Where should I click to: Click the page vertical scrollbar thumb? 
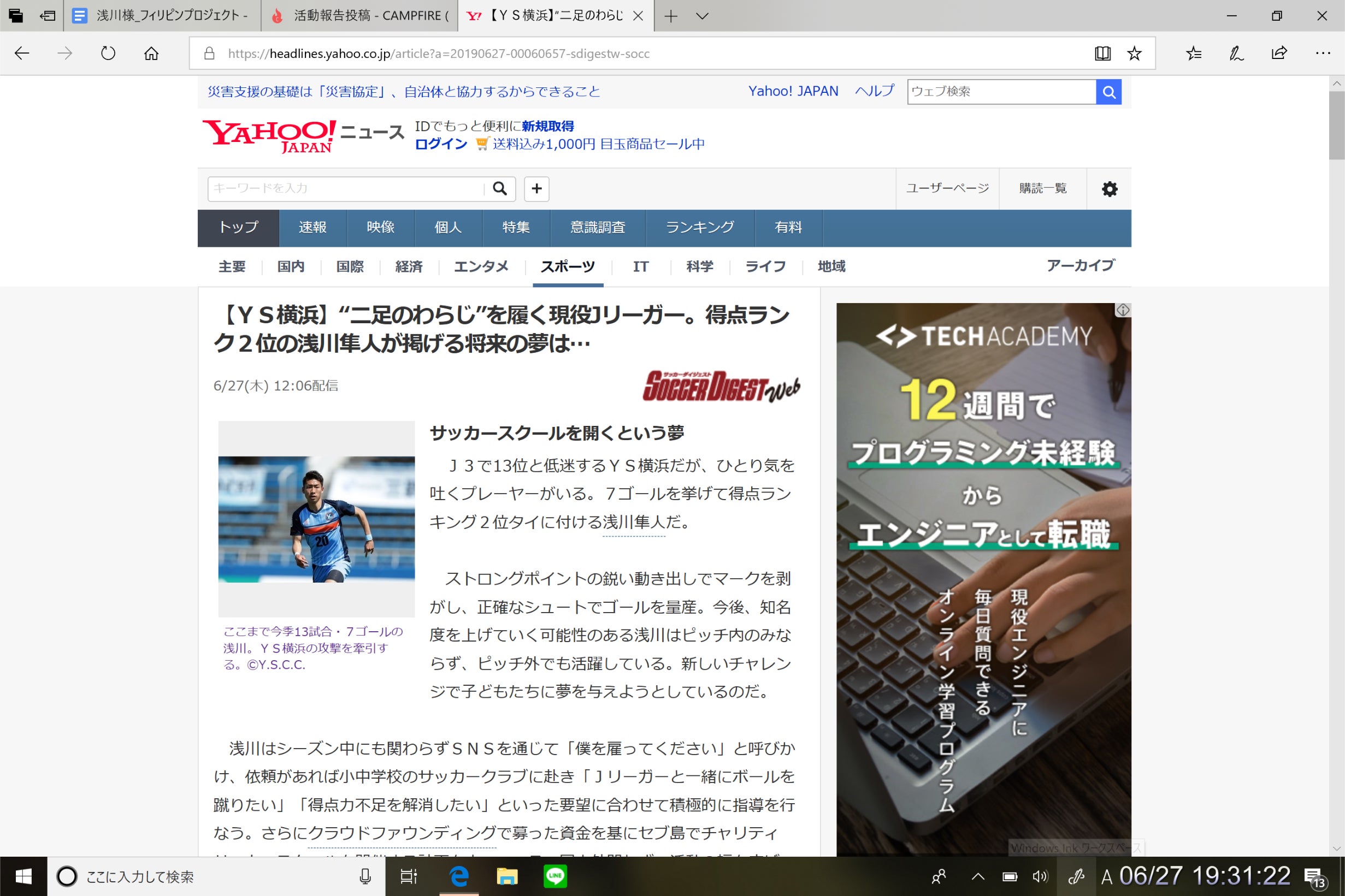point(1336,126)
